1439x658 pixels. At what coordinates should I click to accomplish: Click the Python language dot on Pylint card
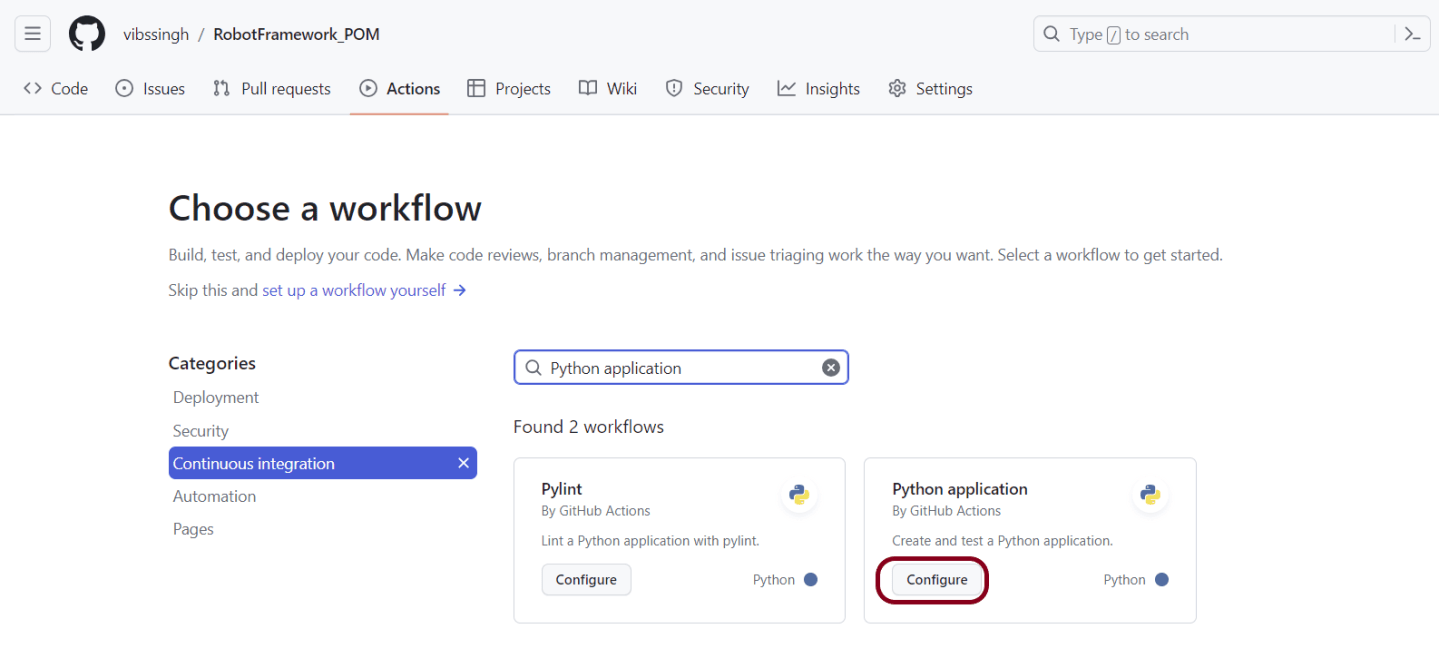[x=810, y=580]
